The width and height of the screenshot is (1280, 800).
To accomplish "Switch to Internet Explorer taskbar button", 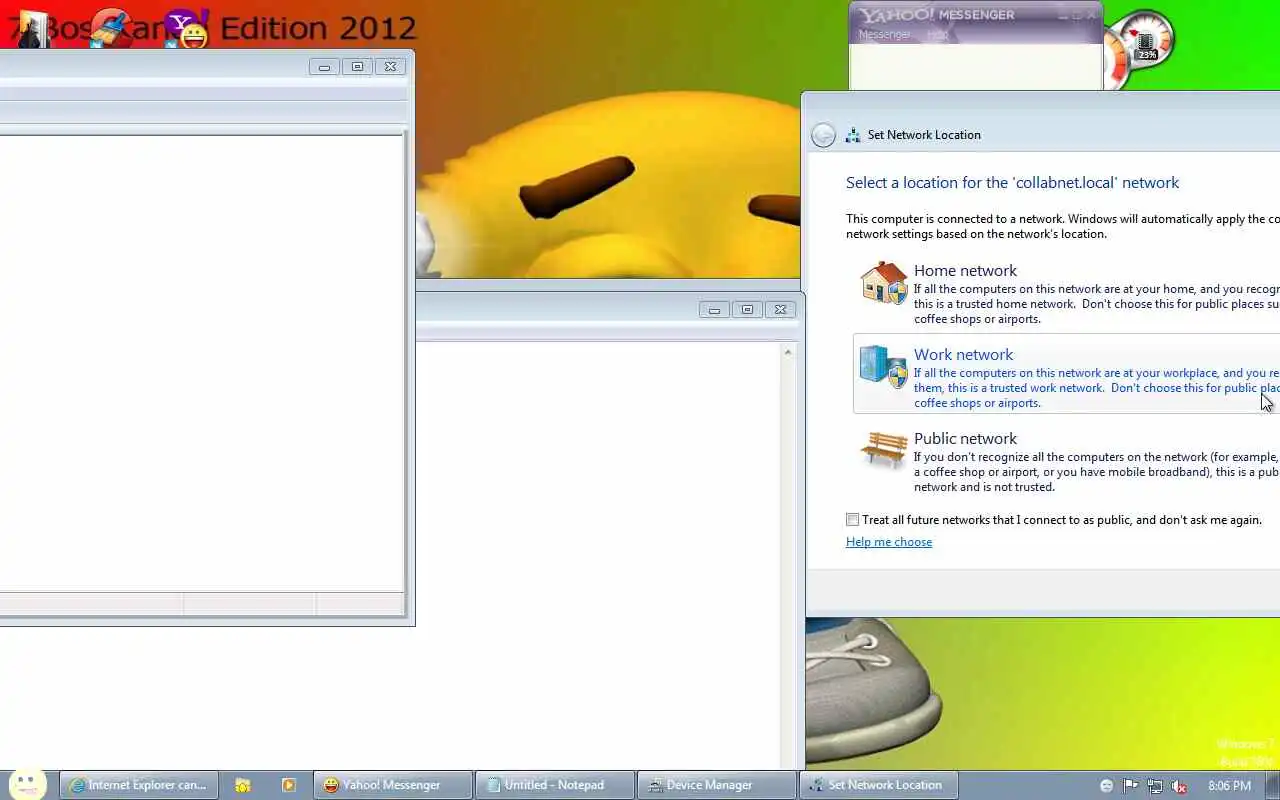I will (x=139, y=785).
